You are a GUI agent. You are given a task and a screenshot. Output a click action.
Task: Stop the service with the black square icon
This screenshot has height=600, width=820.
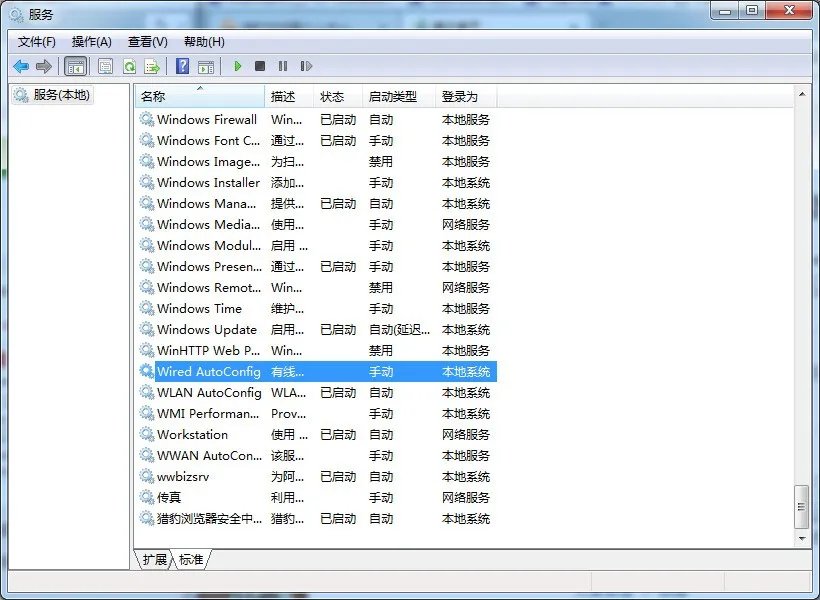pyautogui.click(x=258, y=66)
